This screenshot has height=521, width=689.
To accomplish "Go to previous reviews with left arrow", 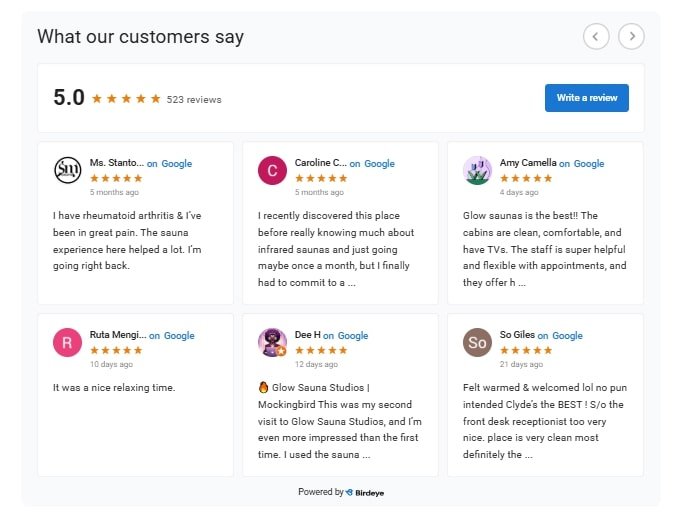I will (x=596, y=37).
